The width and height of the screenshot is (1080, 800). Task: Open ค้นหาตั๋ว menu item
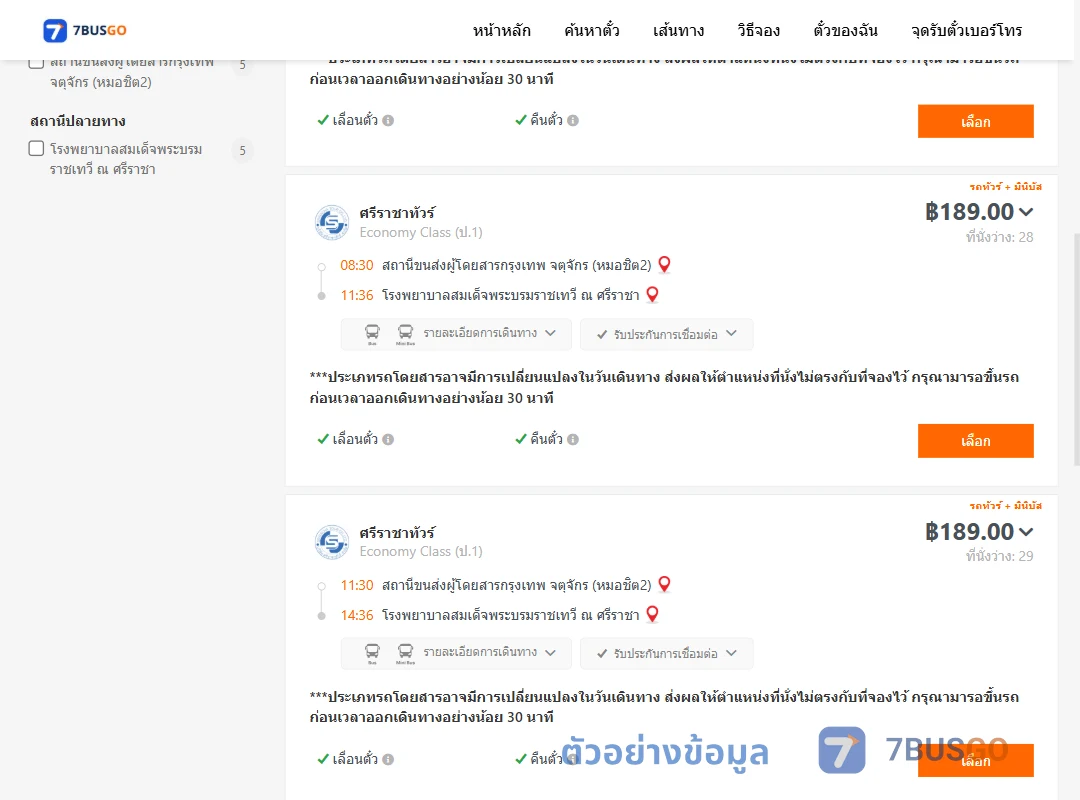pyautogui.click(x=592, y=30)
